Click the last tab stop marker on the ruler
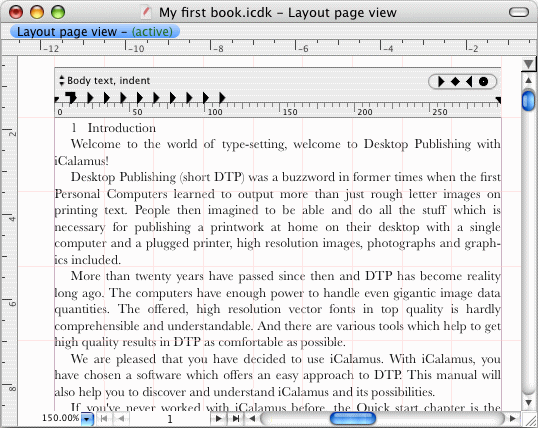This screenshot has width=538, height=428. [x=222, y=97]
